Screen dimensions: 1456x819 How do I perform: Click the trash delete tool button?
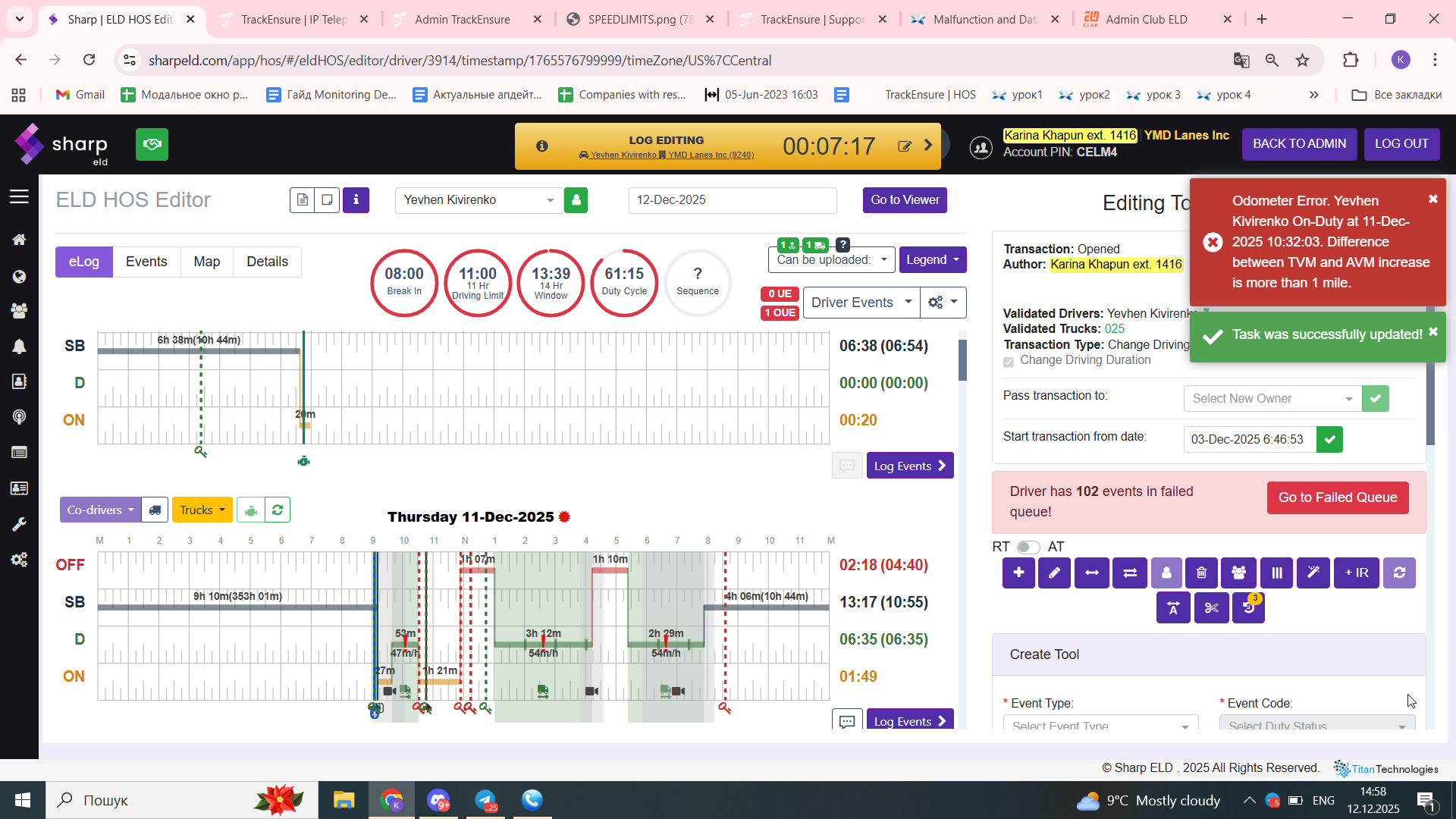pyautogui.click(x=1202, y=573)
